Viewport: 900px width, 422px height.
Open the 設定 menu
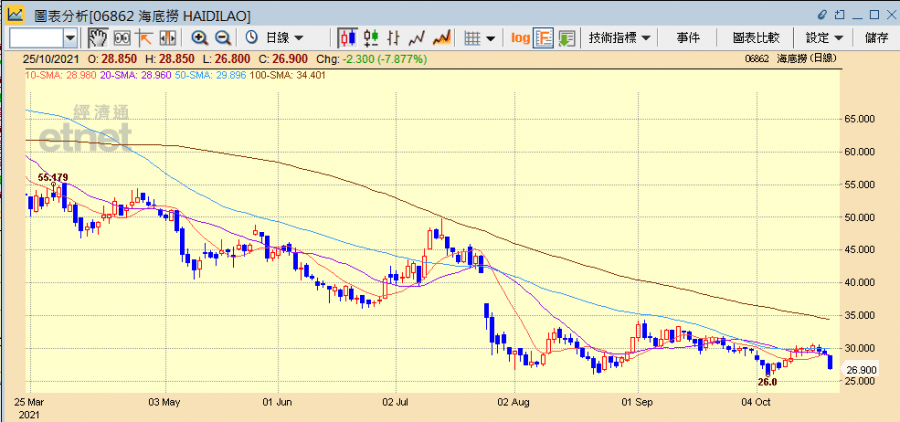[x=824, y=38]
